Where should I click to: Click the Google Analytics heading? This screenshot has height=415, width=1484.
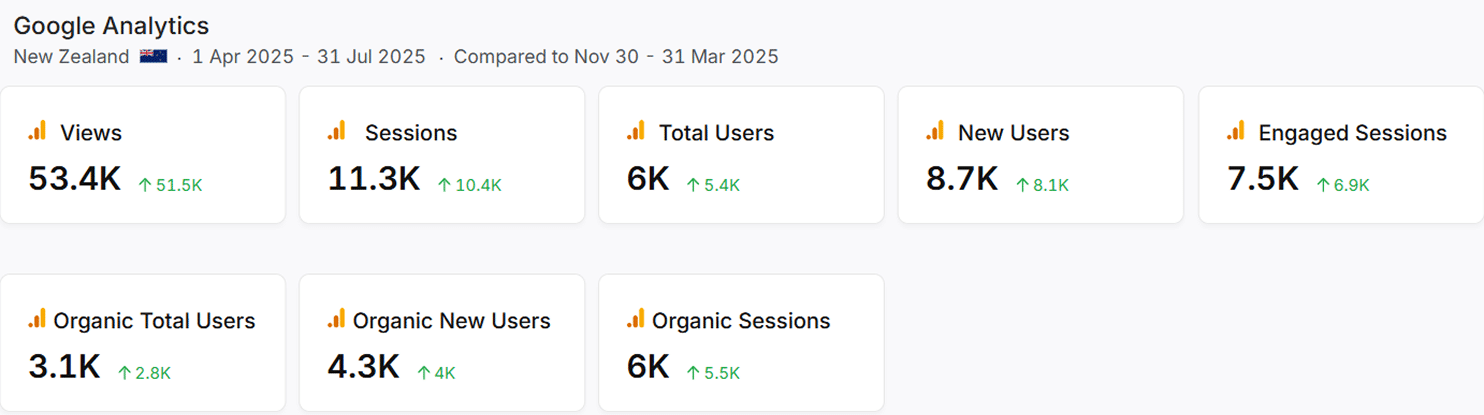point(111,26)
